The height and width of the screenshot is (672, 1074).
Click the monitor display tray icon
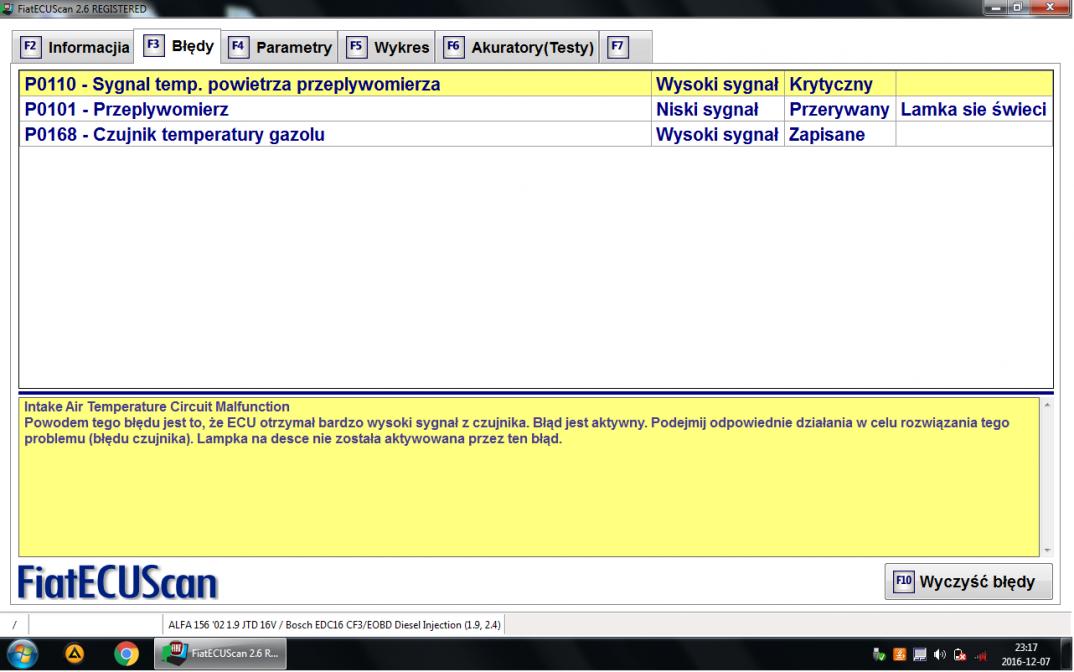click(919, 655)
